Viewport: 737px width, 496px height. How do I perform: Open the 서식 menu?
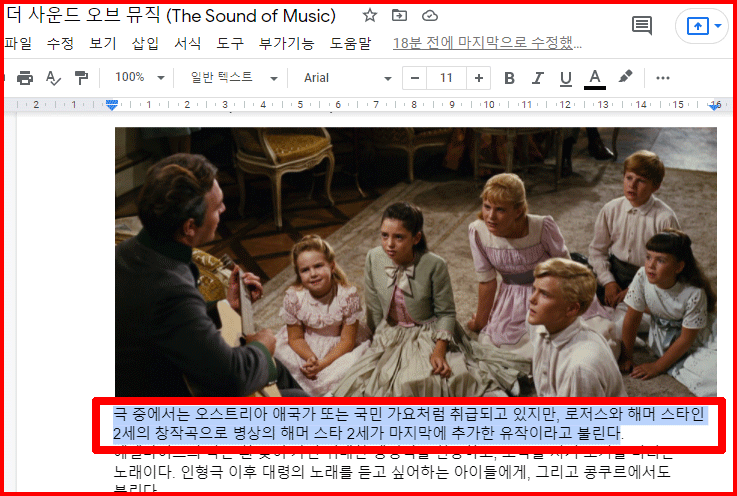(x=188, y=44)
